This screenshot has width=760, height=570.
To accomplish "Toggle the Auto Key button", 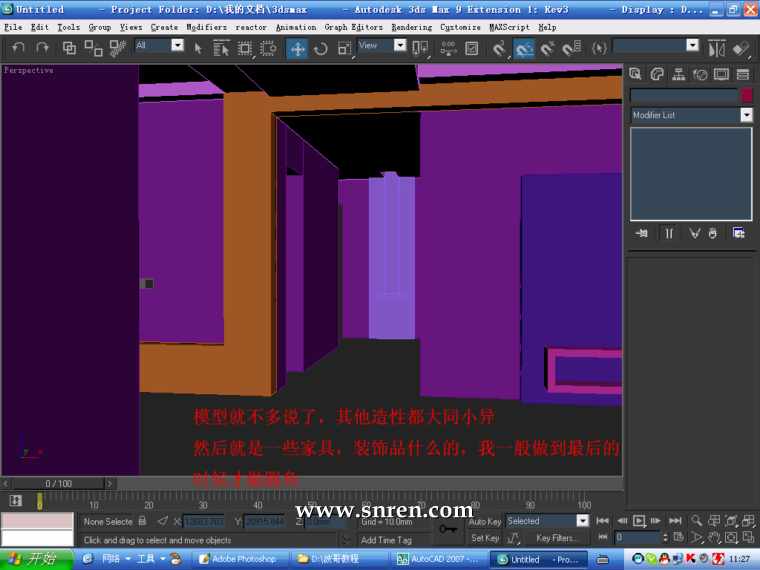I will pyautogui.click(x=484, y=522).
